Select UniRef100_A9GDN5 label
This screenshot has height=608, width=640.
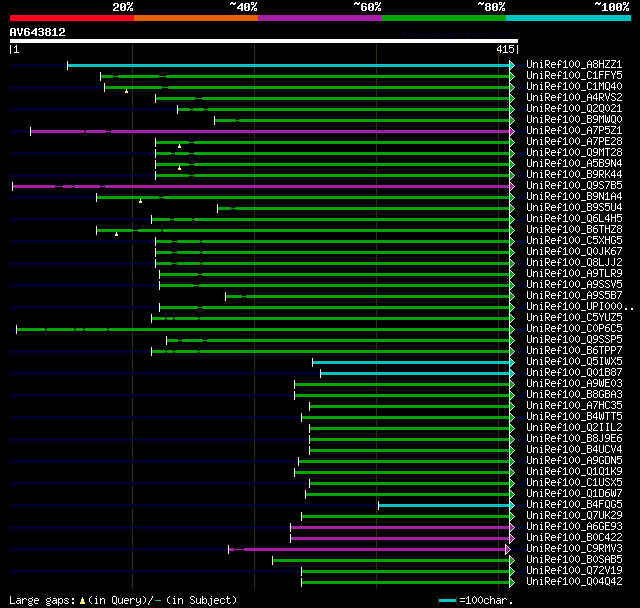pos(574,461)
